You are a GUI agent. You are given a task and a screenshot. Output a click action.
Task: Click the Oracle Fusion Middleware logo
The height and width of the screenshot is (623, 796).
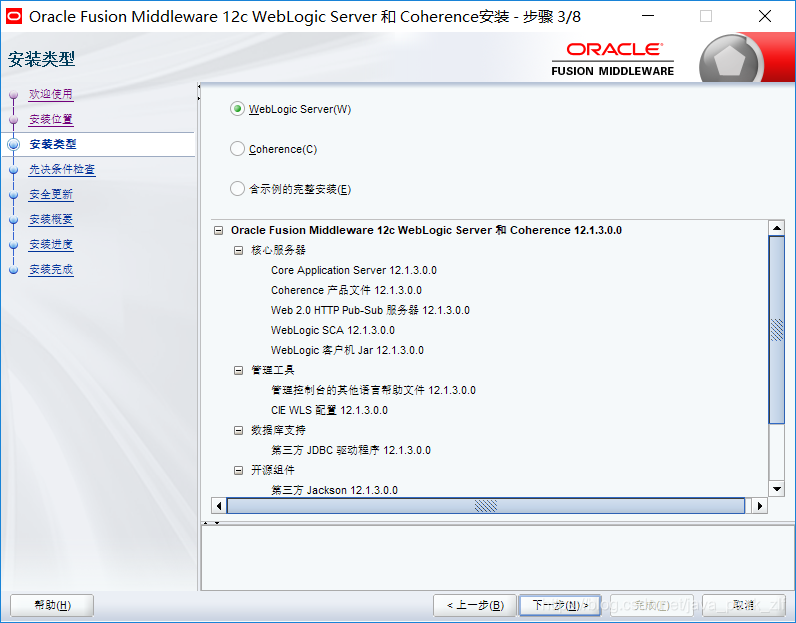[613, 60]
